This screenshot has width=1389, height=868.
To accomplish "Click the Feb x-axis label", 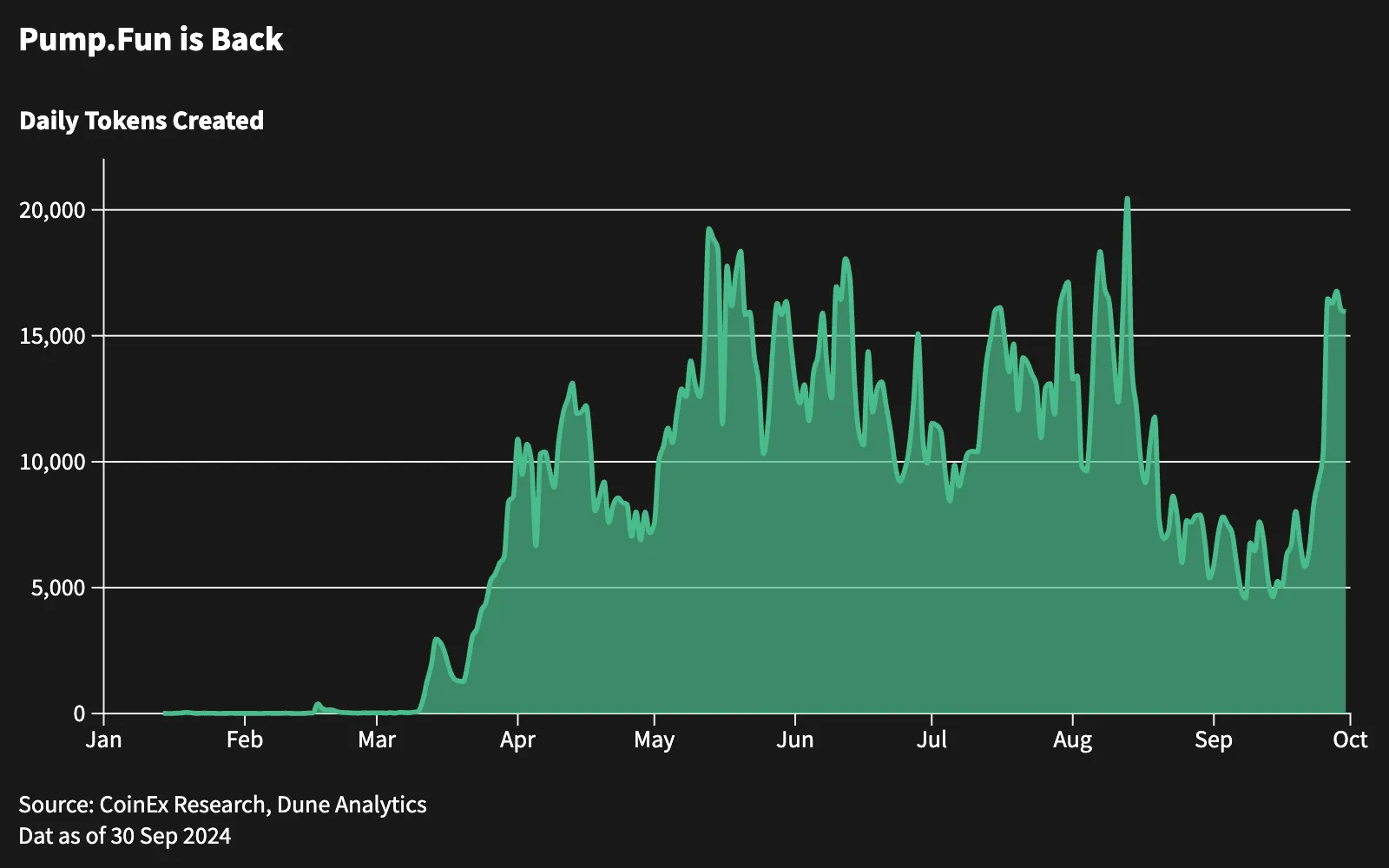I will [244, 740].
